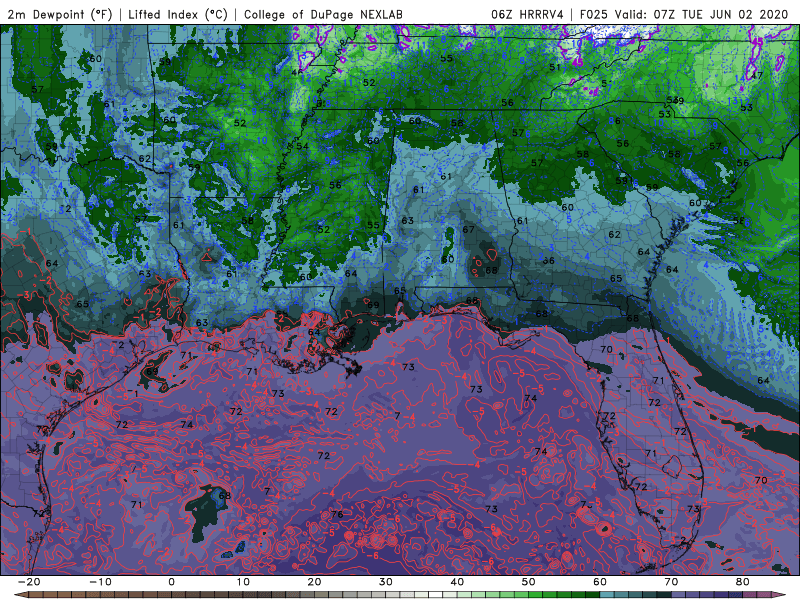Click "College of DuPage NEXLAB" header text

[323, 14]
